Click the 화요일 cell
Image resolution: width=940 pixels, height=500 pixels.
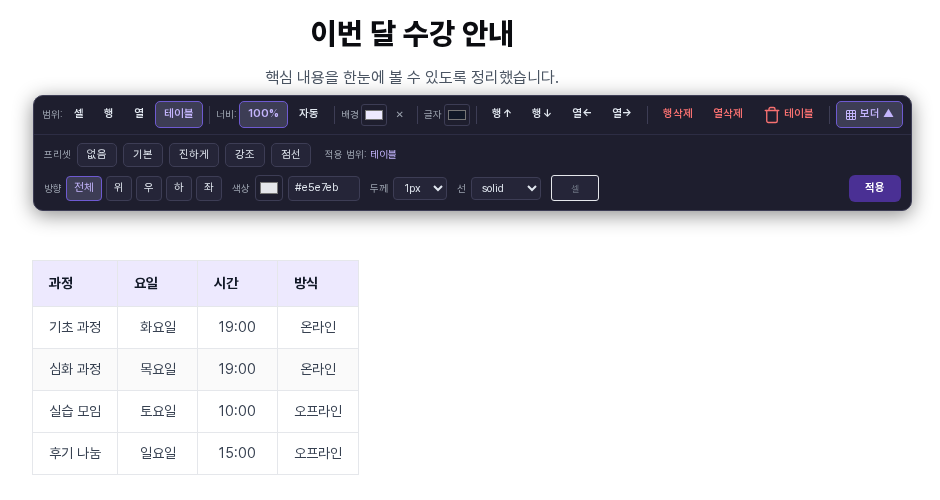pyautogui.click(x=158, y=327)
